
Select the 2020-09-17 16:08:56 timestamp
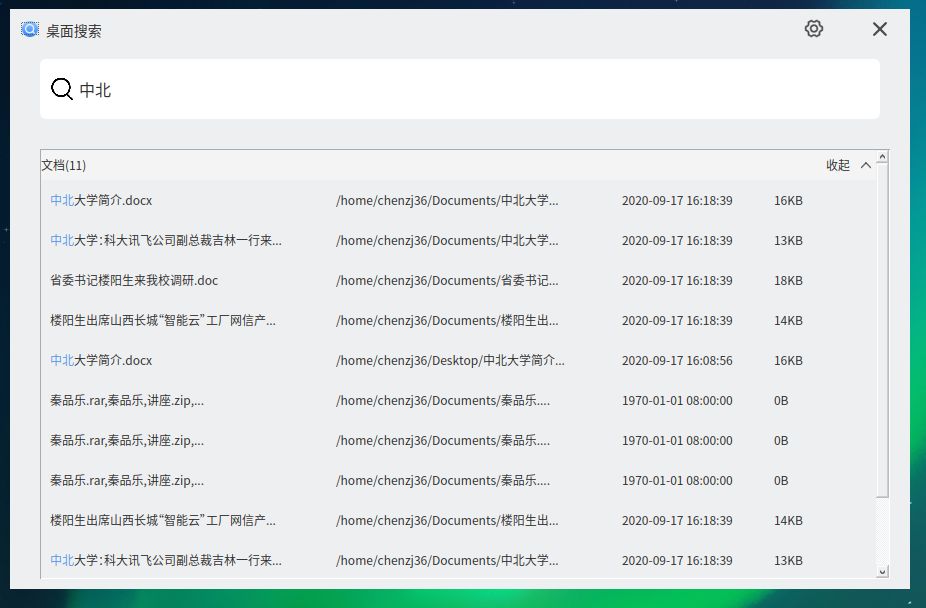677,361
